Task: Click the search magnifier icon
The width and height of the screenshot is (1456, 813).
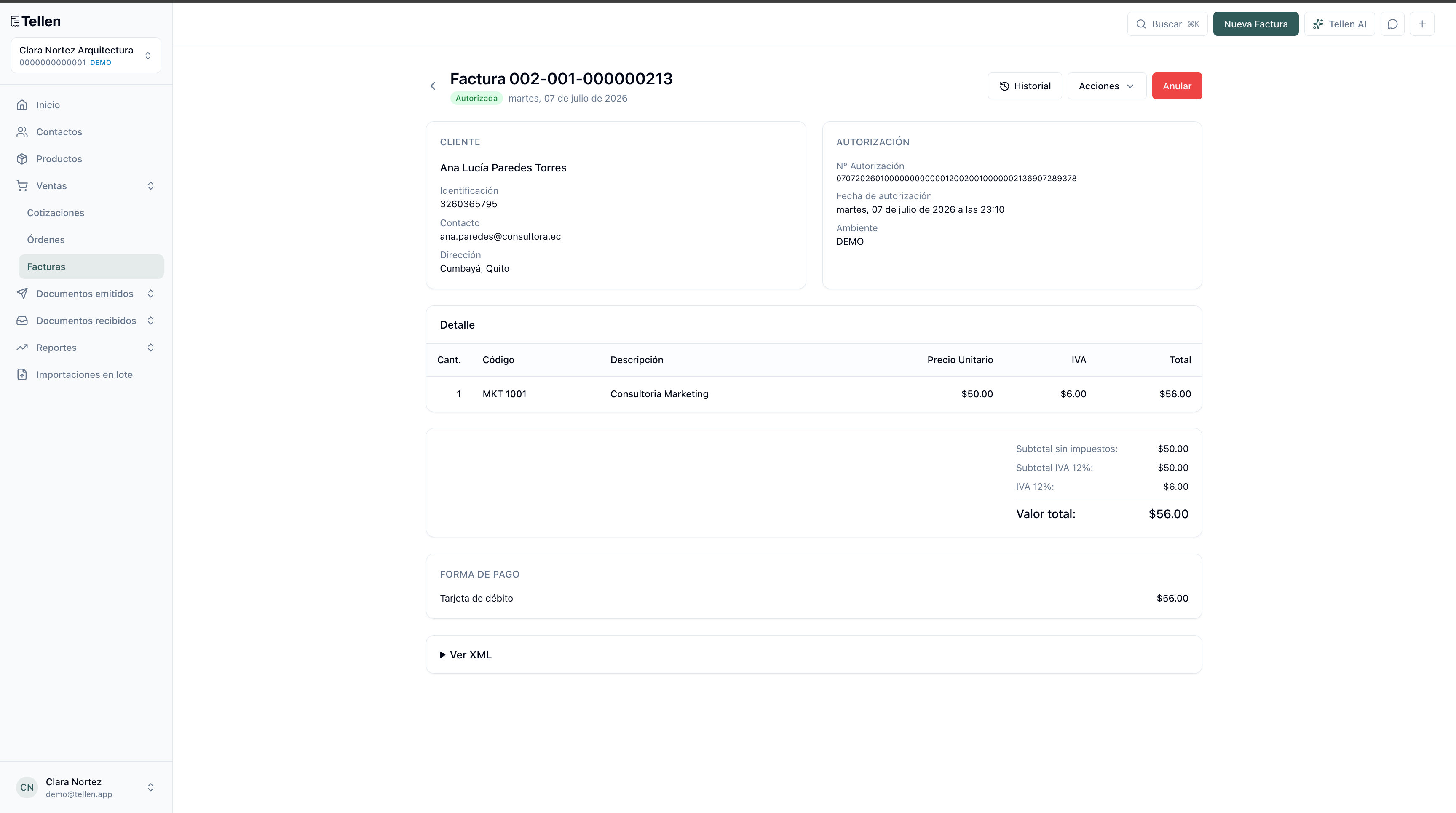Action: (x=1141, y=24)
